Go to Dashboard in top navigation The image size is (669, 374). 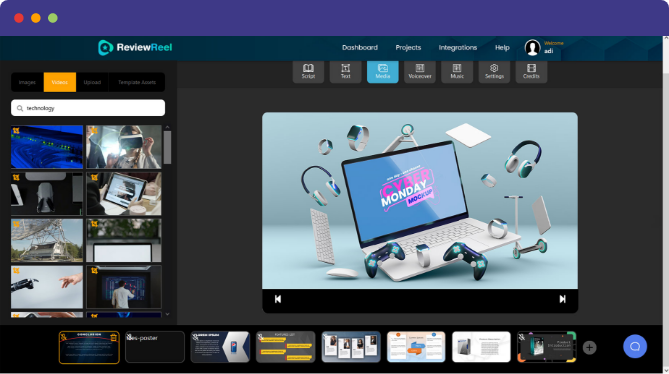[x=360, y=47]
